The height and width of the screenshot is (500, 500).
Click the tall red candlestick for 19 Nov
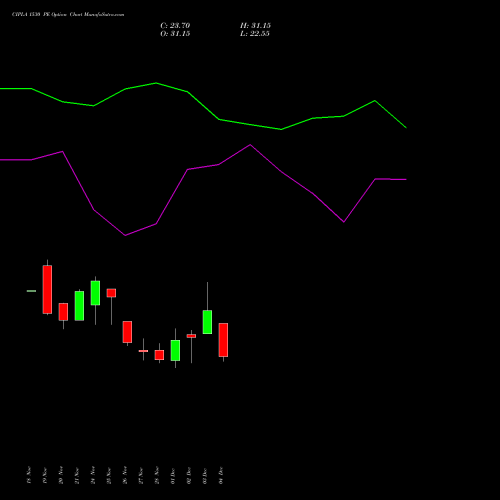(47, 289)
